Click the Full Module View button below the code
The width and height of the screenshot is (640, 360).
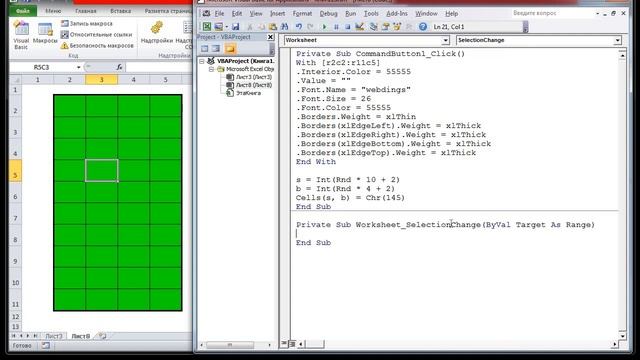[x=292, y=344]
